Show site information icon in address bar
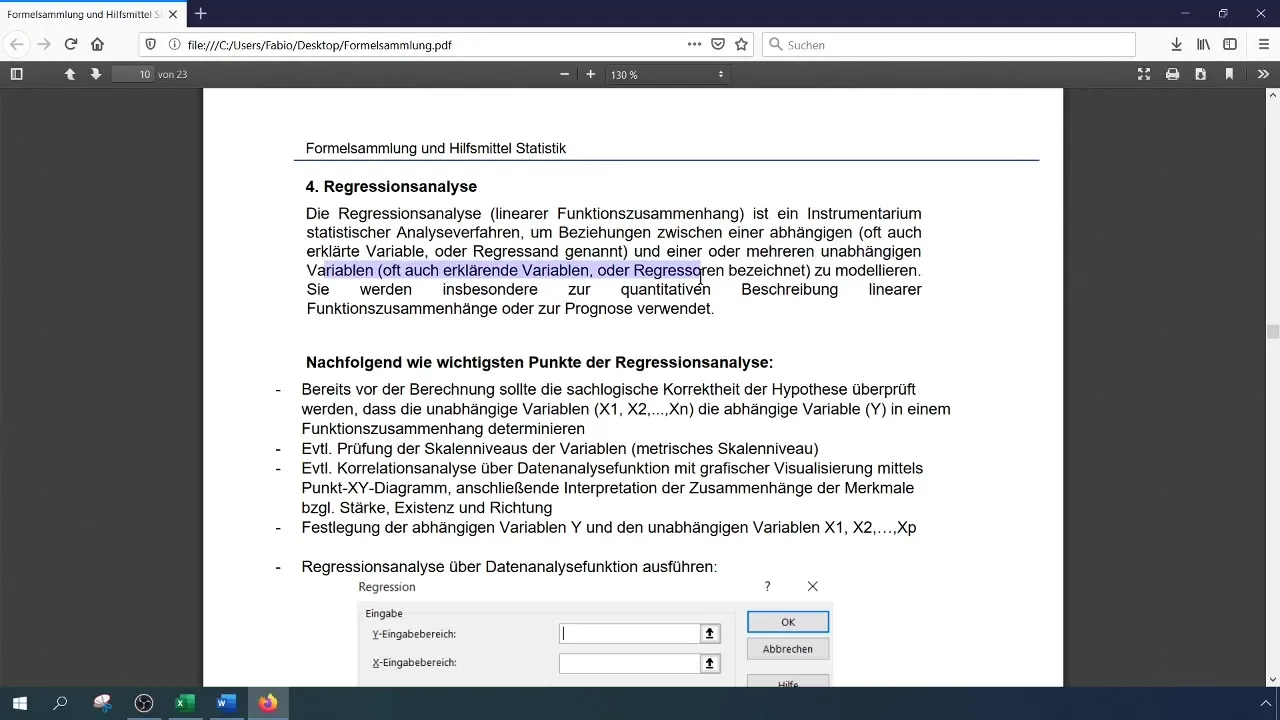The height and width of the screenshot is (720, 1280). (174, 44)
